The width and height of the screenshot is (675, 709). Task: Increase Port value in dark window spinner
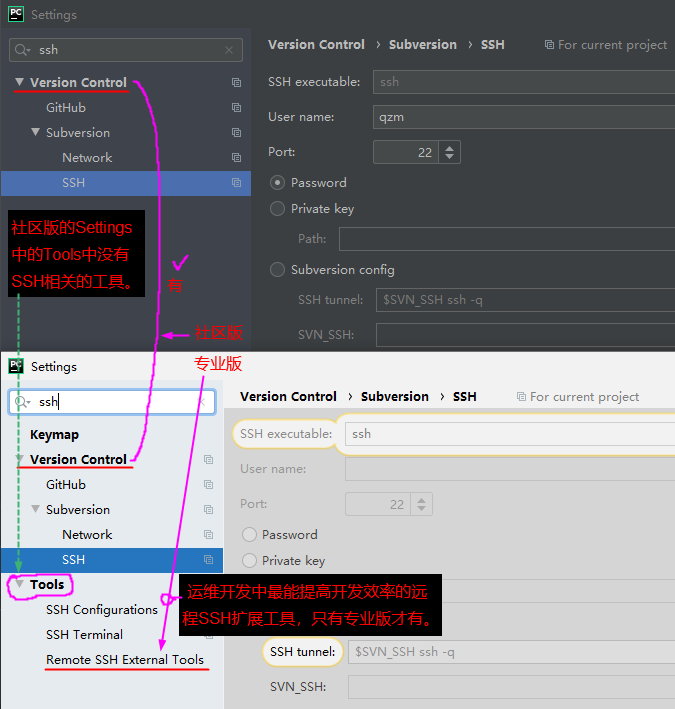[x=449, y=147]
